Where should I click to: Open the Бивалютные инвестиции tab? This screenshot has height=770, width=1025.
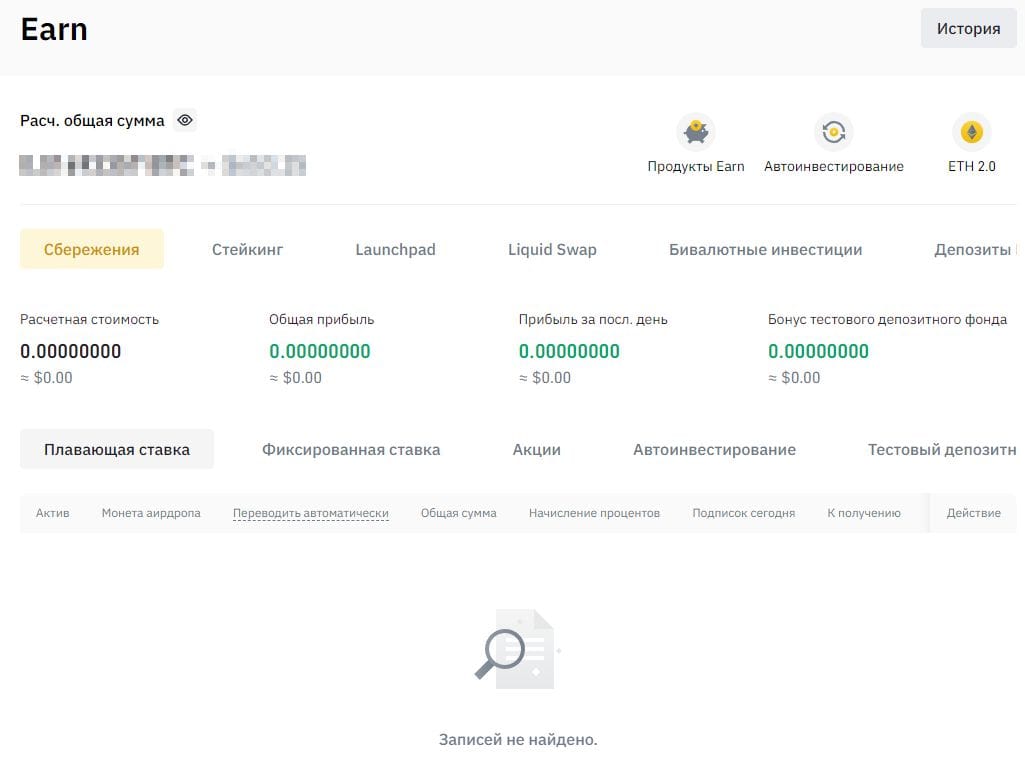765,249
